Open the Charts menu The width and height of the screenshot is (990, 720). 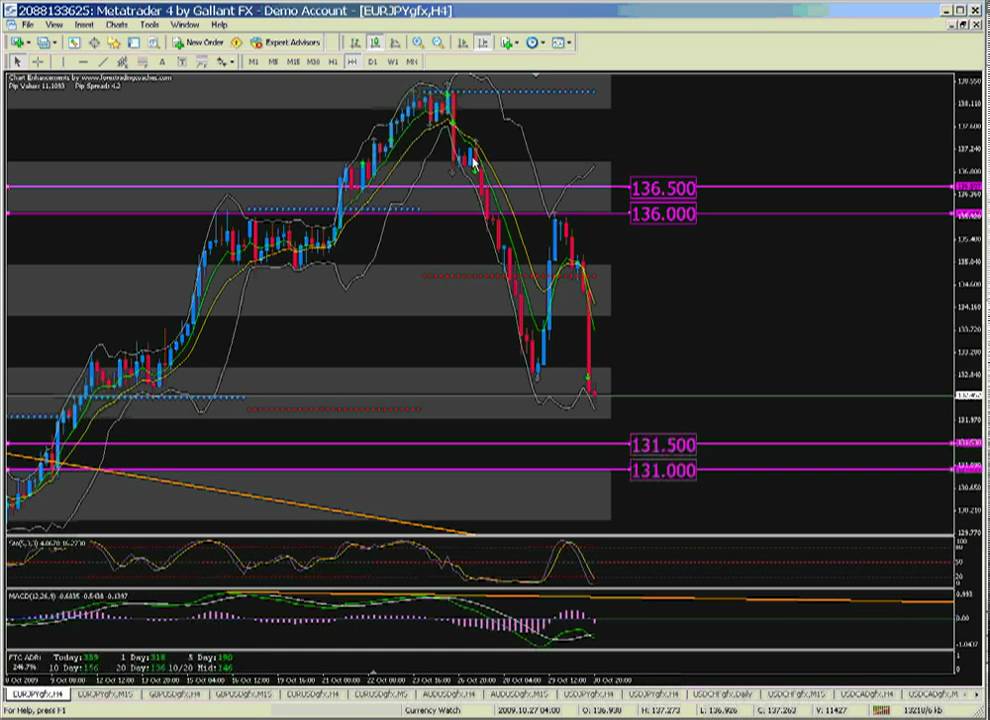tap(117, 25)
